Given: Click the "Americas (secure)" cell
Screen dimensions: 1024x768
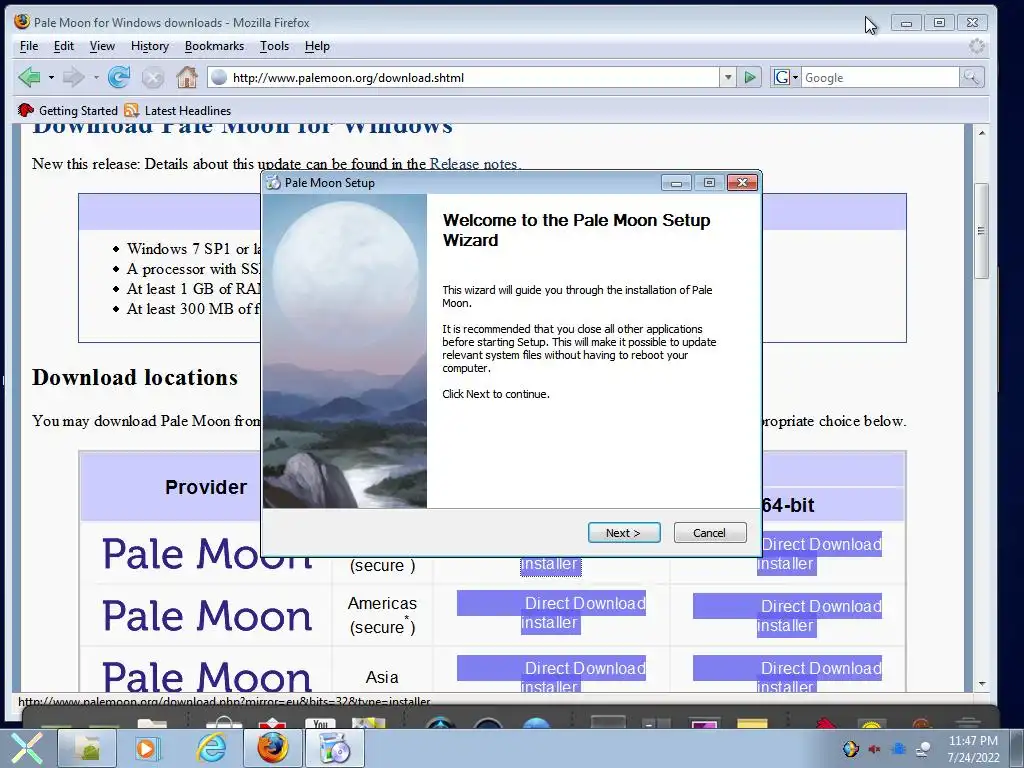Looking at the screenshot, I should (x=382, y=615).
